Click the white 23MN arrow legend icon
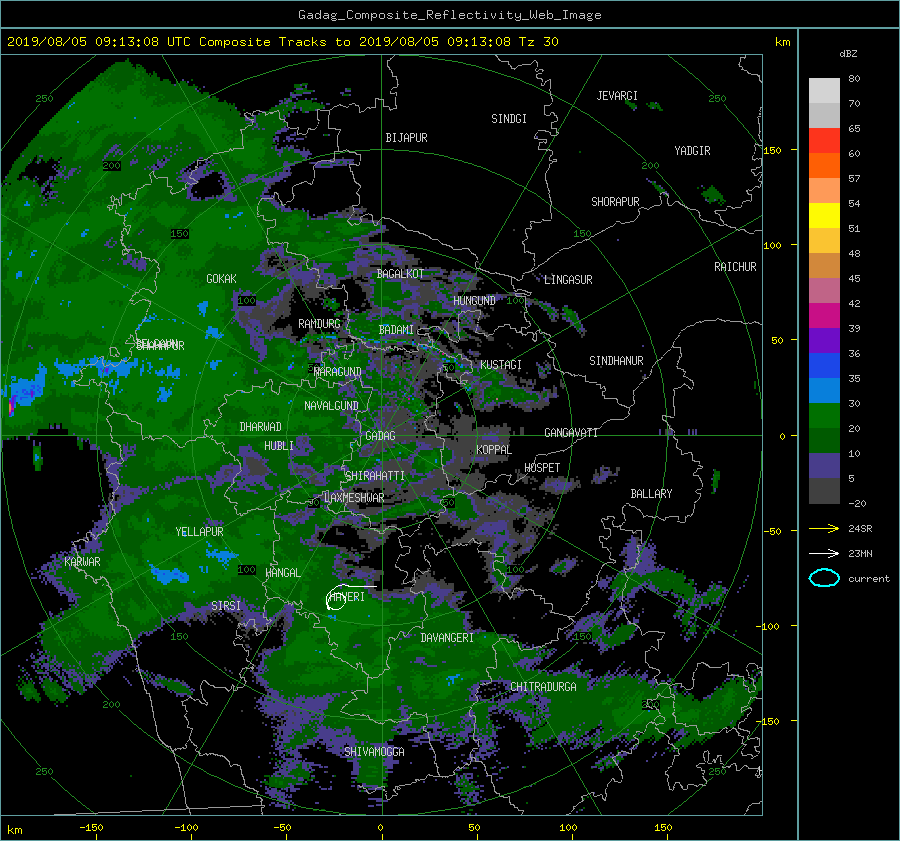 tap(824, 553)
